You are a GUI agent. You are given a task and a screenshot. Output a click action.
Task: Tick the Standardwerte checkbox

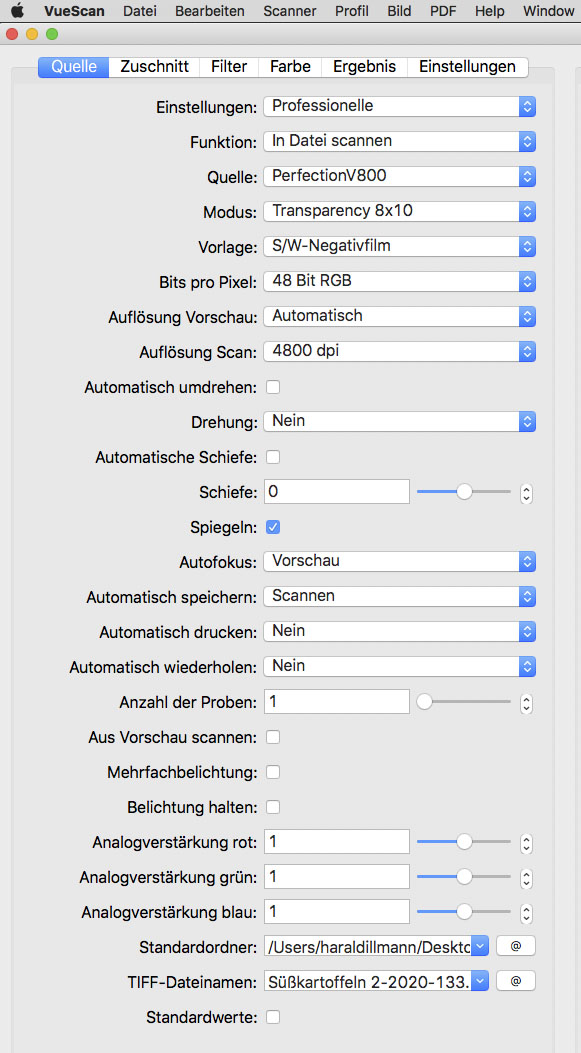point(273,1017)
